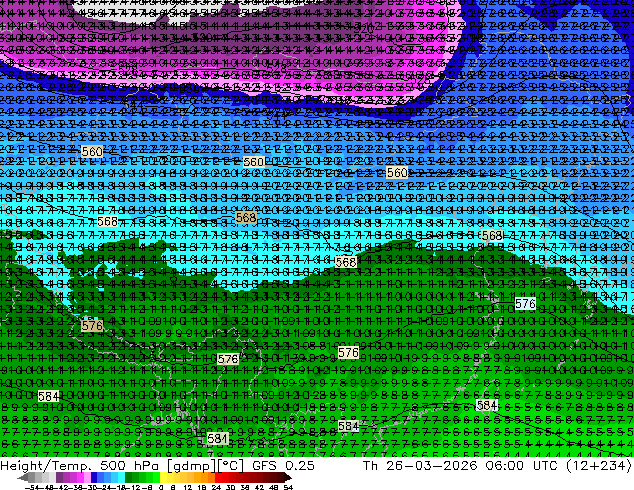Screen dimensions: 634x490
Task: Select the yellow swatch above the 0 value
Action: pos(163,477)
